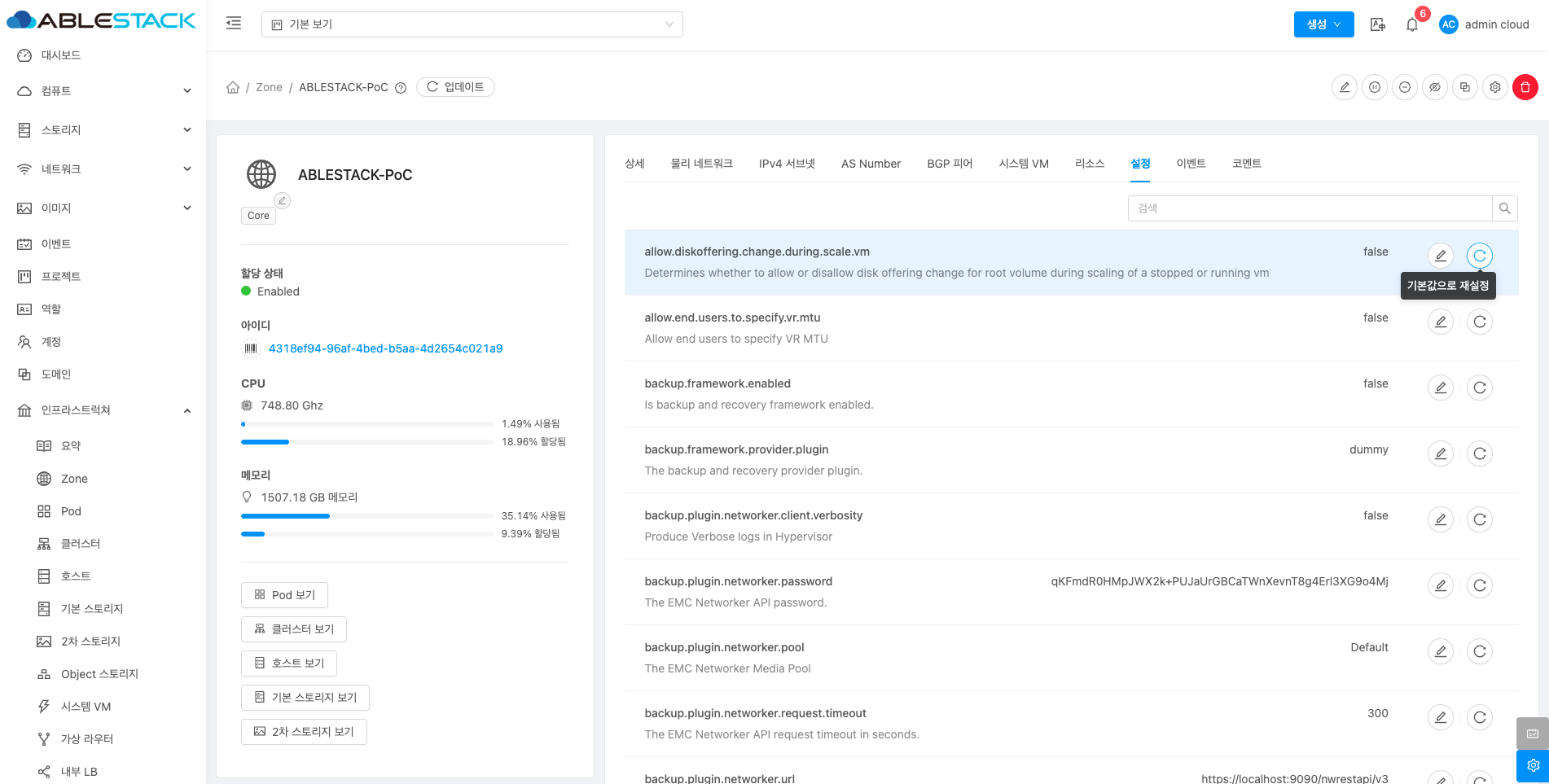Expand the 컴퓨트 sidebar menu
This screenshot has height=784, width=1549.
(x=103, y=91)
